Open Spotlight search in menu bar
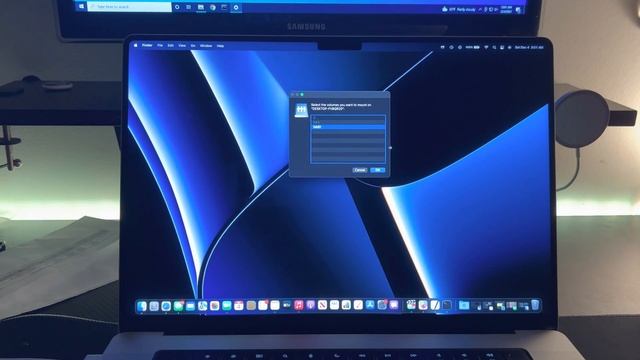Image resolution: width=640 pixels, height=360 pixels. 494,47
